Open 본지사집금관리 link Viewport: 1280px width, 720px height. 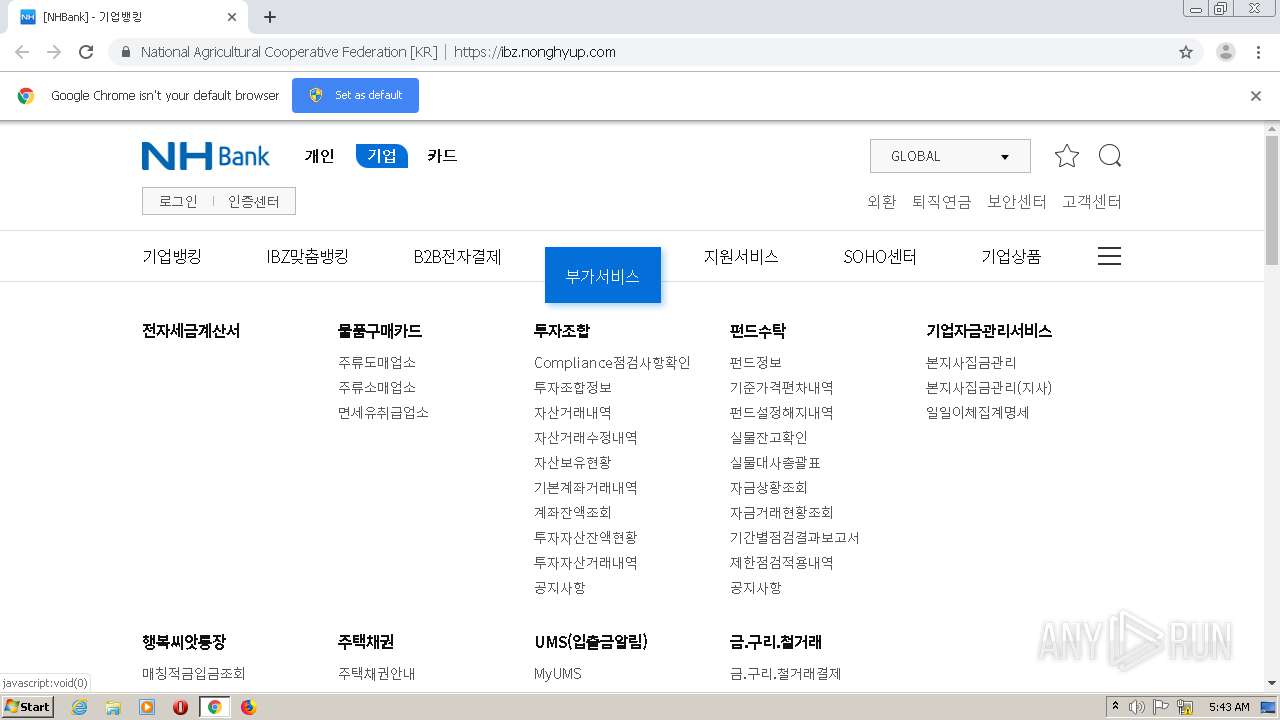click(x=971, y=362)
